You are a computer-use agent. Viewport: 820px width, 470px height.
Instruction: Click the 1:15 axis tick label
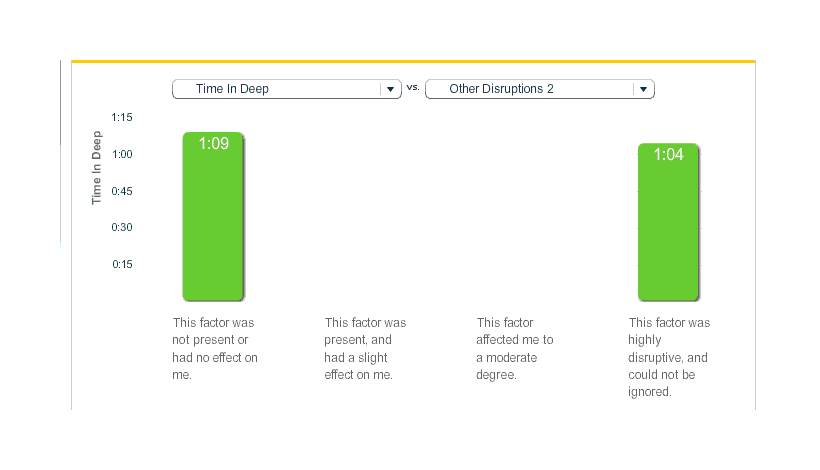(x=122, y=117)
